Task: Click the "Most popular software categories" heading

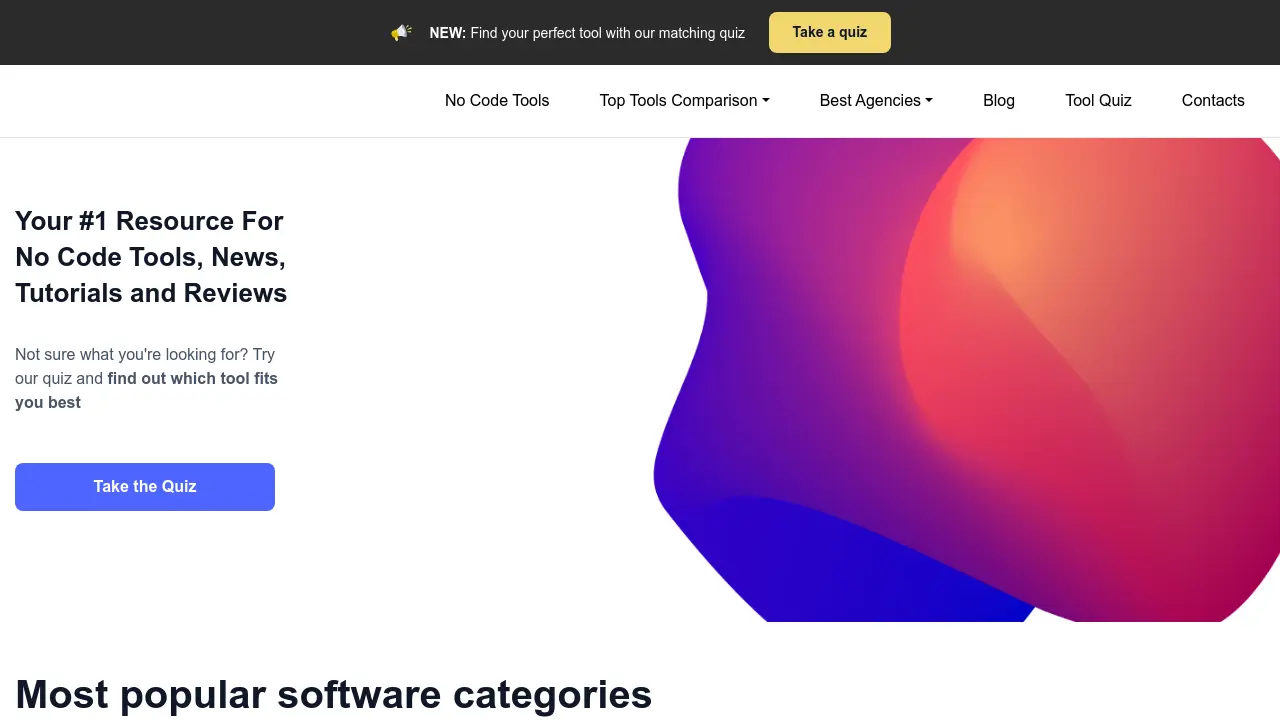Action: pos(334,694)
